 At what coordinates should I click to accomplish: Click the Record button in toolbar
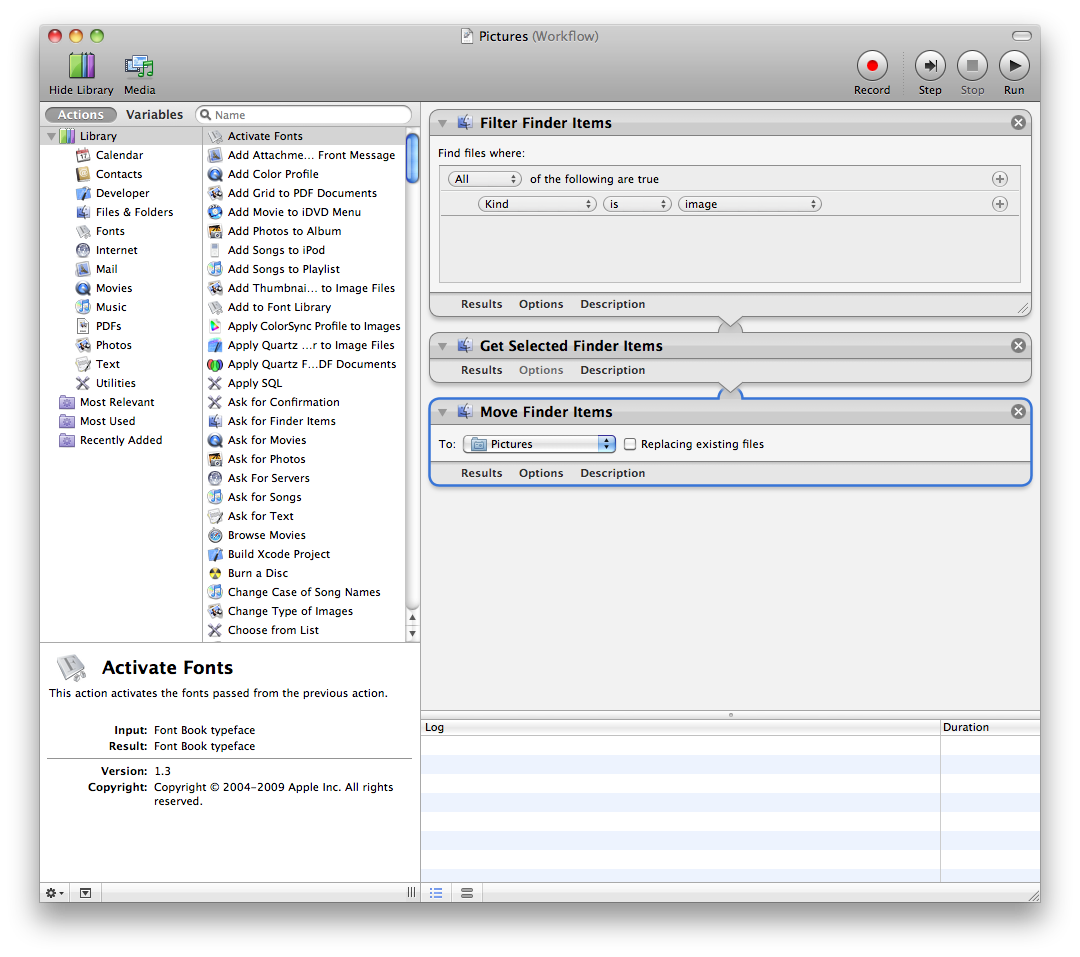tap(871, 67)
